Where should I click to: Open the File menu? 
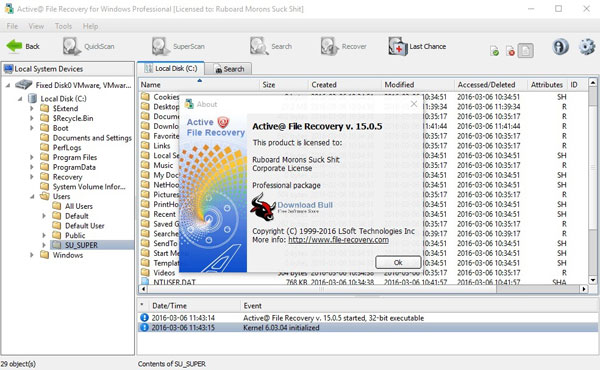click(12, 26)
